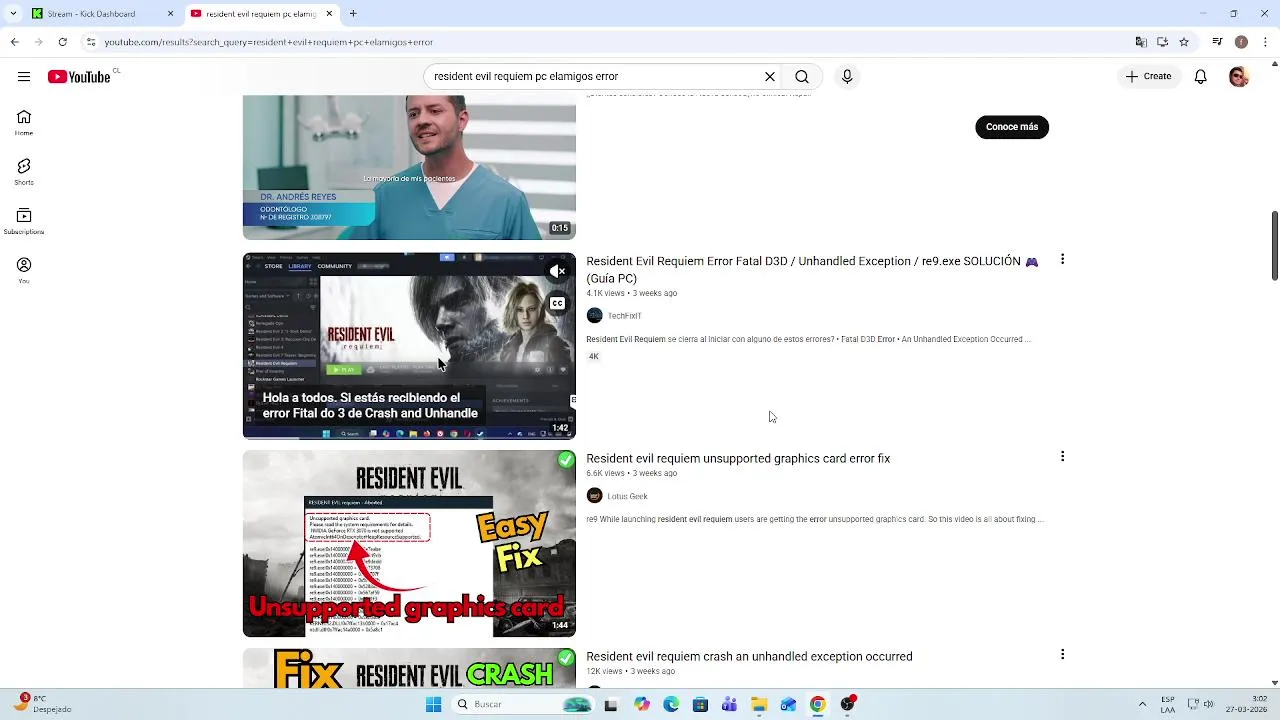Open Windows Start menu
Screen dimensions: 1280x720
pyautogui.click(x=433, y=705)
